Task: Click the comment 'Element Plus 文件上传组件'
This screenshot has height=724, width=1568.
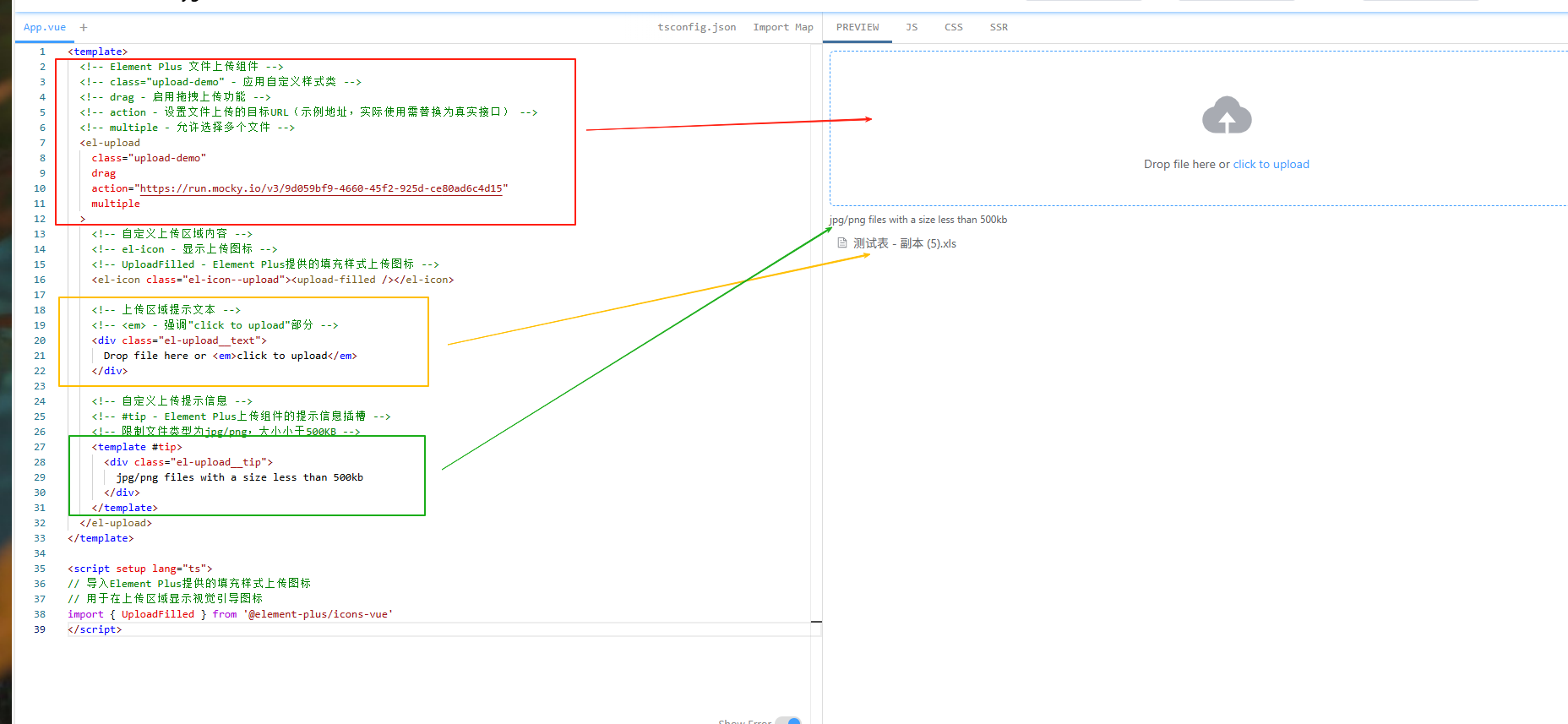Action: pyautogui.click(x=182, y=67)
